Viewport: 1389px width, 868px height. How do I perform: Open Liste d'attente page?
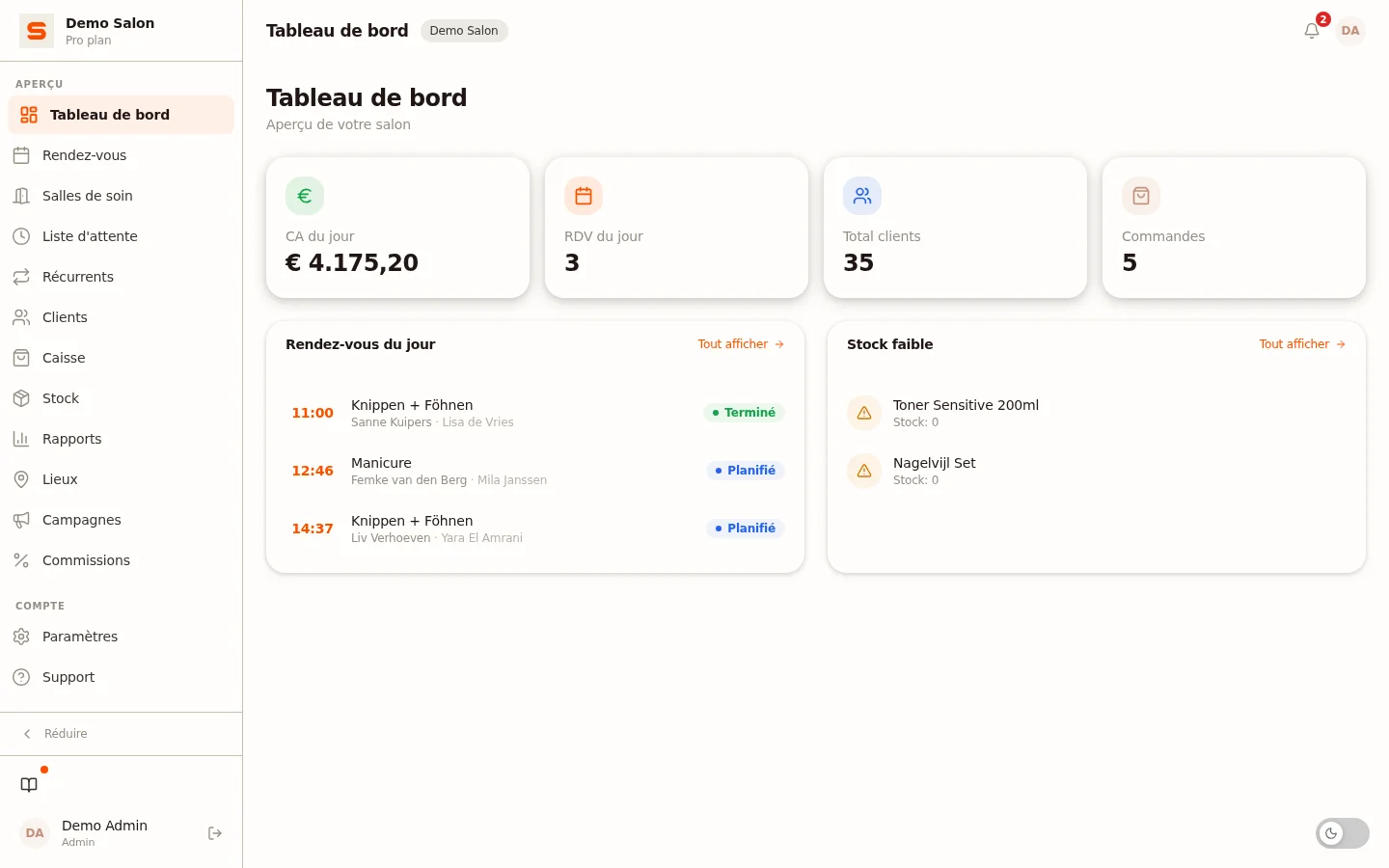122,236
